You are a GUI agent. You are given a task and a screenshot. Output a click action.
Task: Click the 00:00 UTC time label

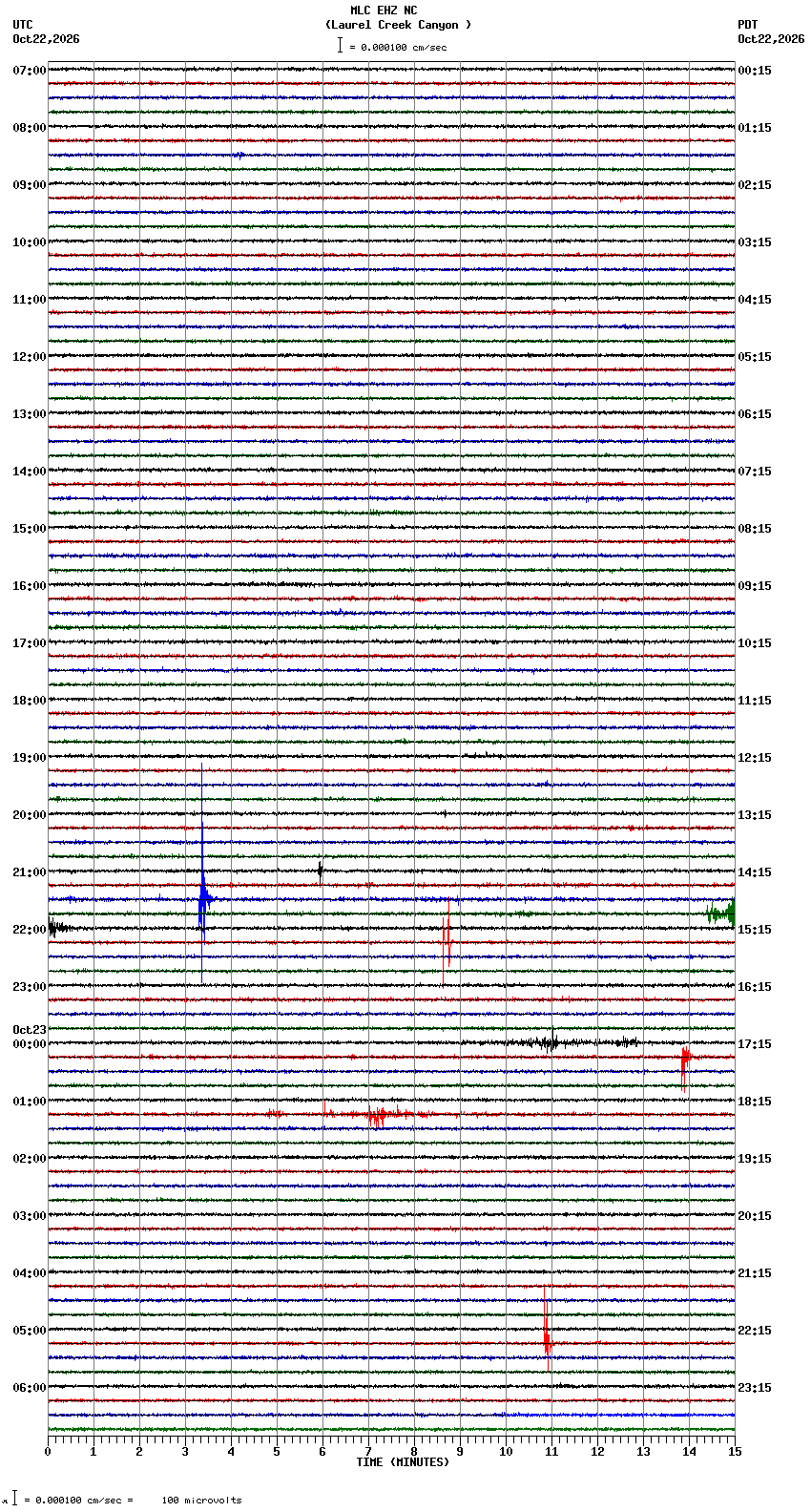(30, 1044)
